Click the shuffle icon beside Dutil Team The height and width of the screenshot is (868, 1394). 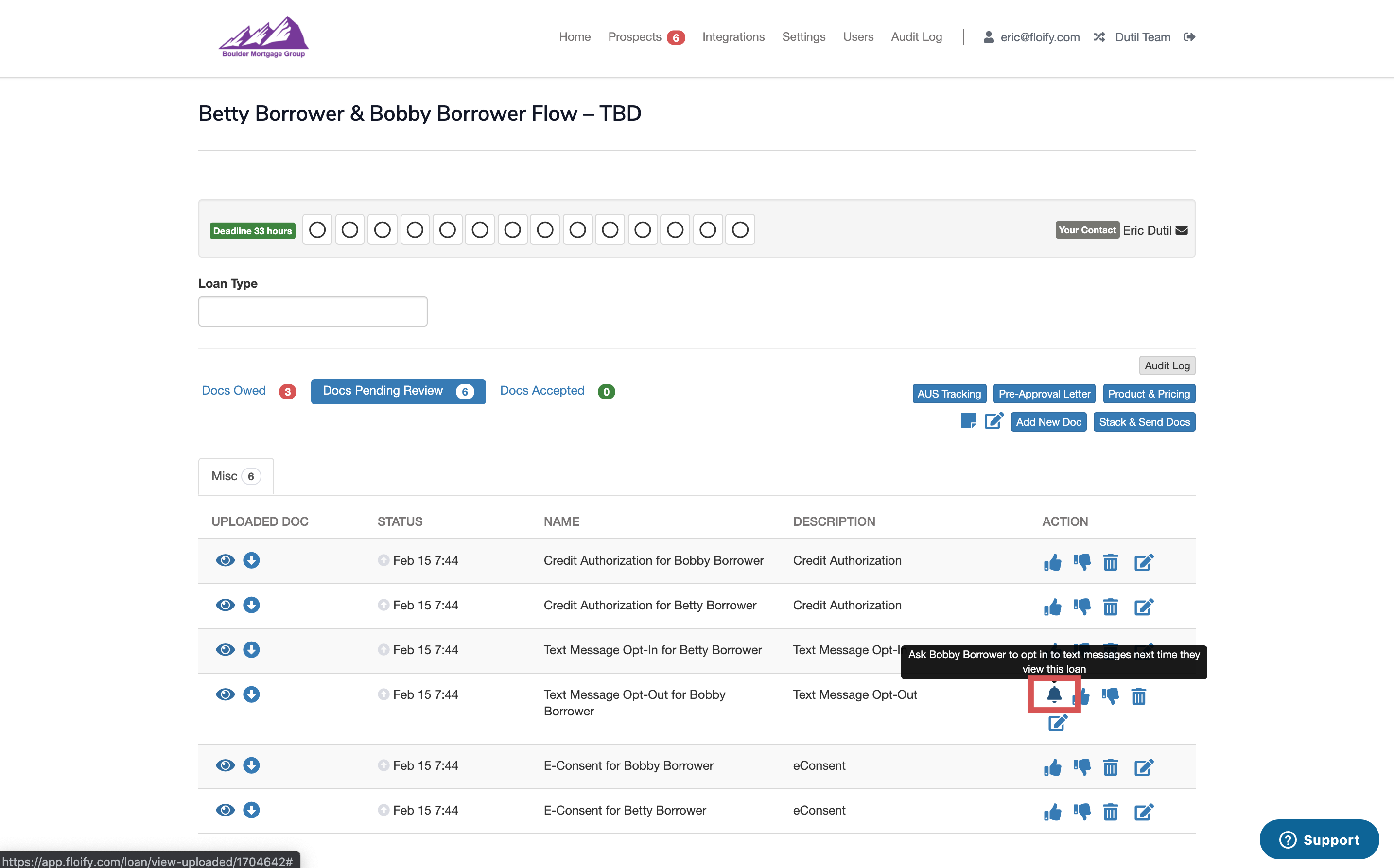[x=1099, y=37]
